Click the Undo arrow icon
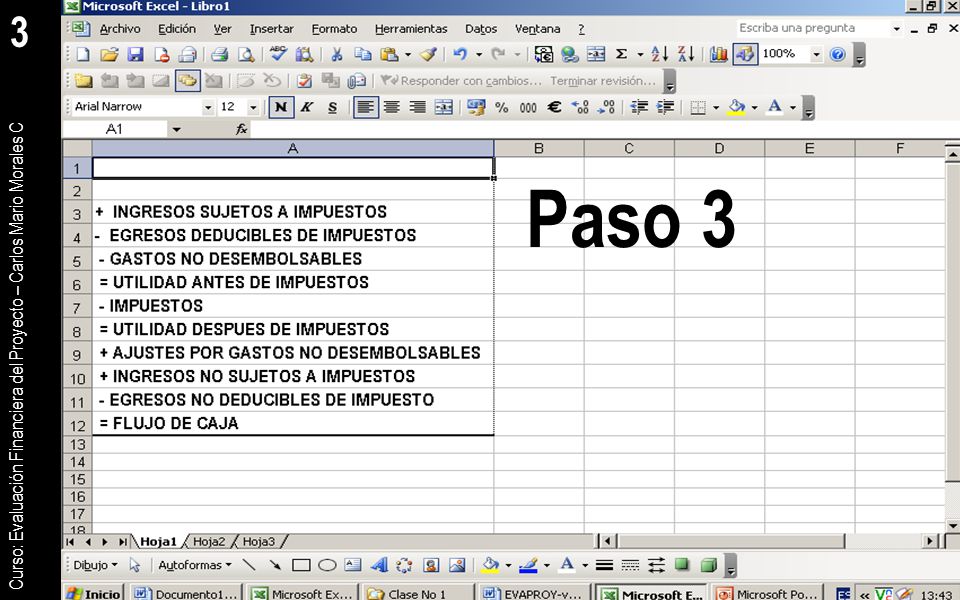The image size is (960, 600). tap(460, 54)
